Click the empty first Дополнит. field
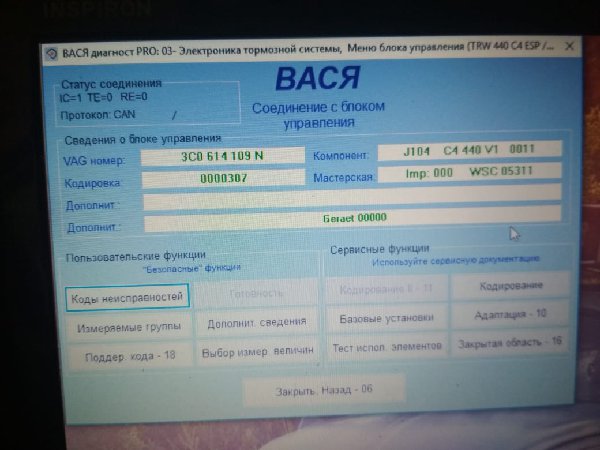This screenshot has width=600, height=450. click(x=352, y=196)
